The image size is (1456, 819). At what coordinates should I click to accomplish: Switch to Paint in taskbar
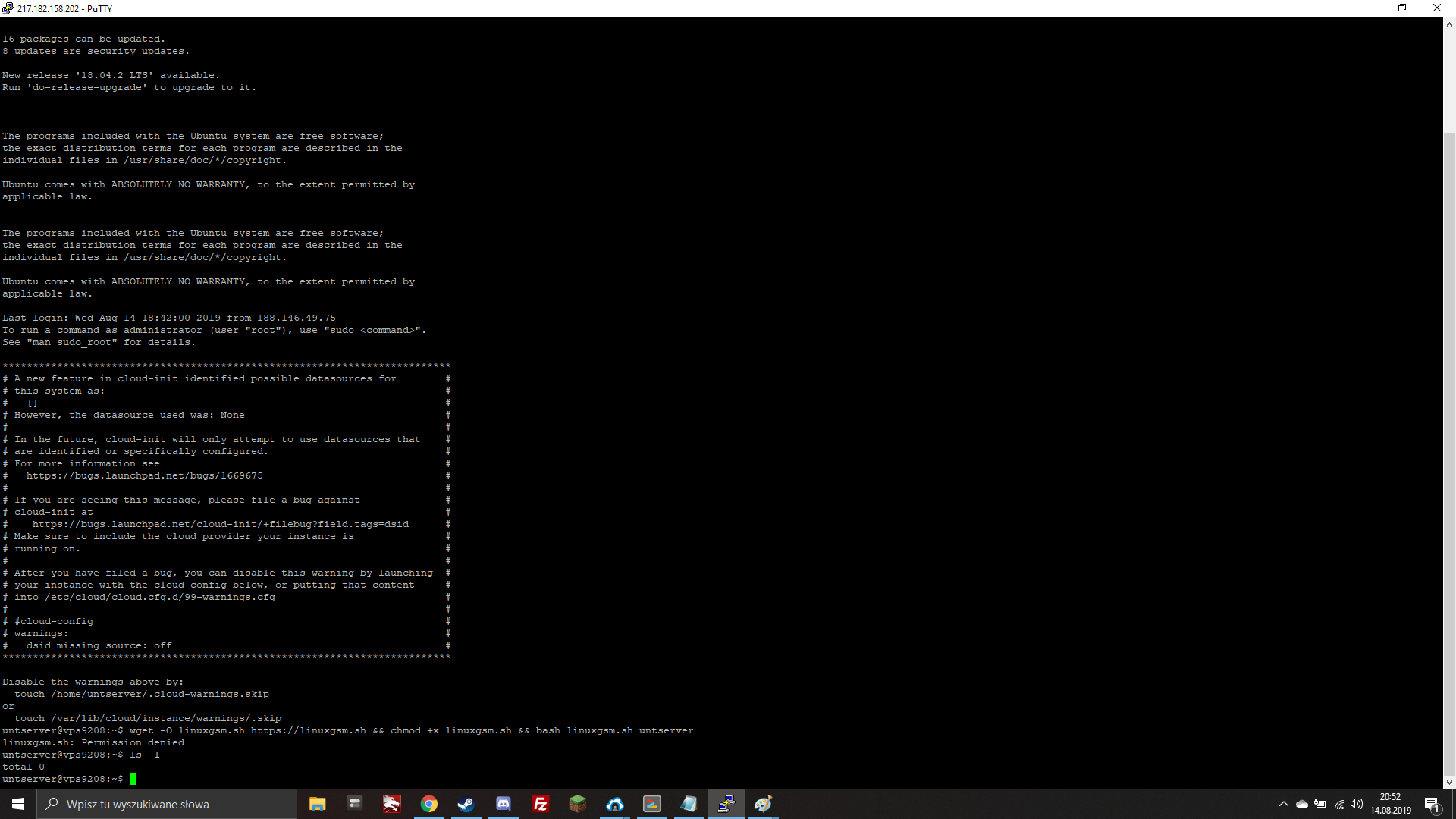coord(763,804)
